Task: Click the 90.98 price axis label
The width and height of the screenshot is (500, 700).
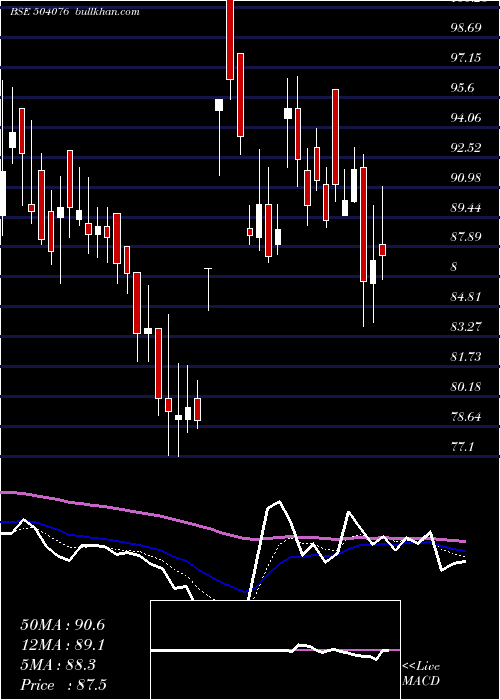Action: 466,178
